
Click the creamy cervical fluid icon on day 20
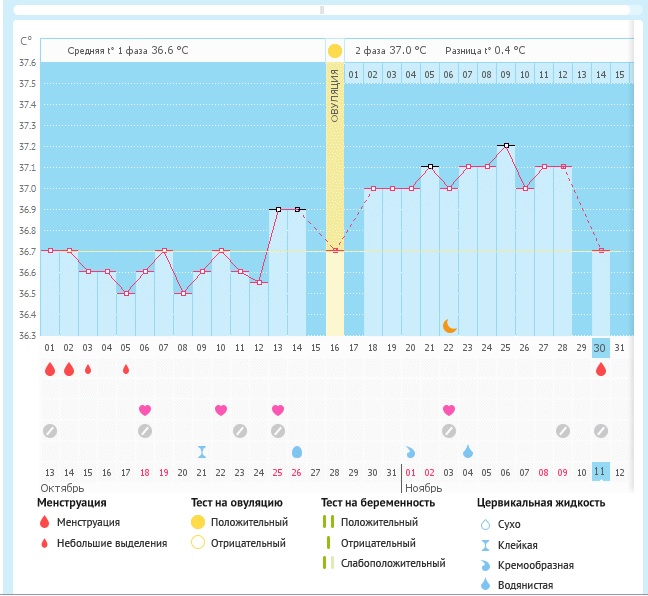(x=411, y=451)
